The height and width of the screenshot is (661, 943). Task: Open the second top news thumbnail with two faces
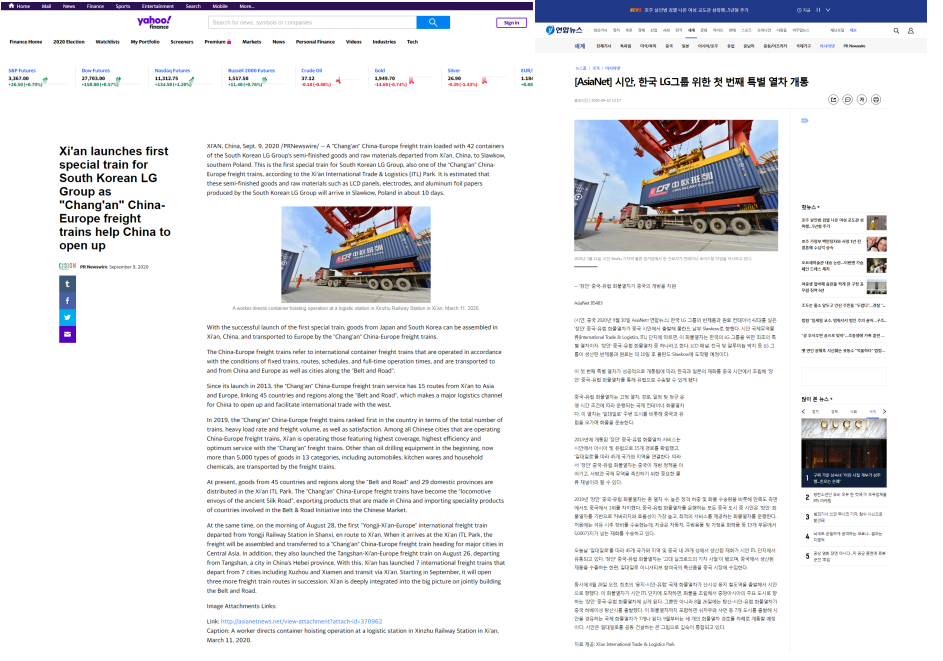pos(877,244)
